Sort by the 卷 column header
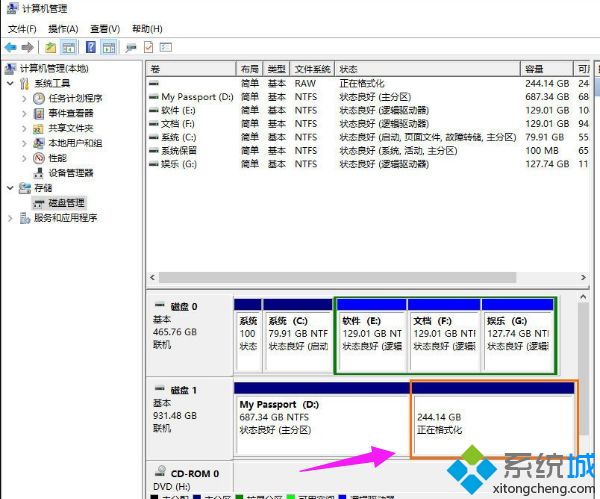Image resolution: width=600 pixels, height=499 pixels. tap(191, 69)
